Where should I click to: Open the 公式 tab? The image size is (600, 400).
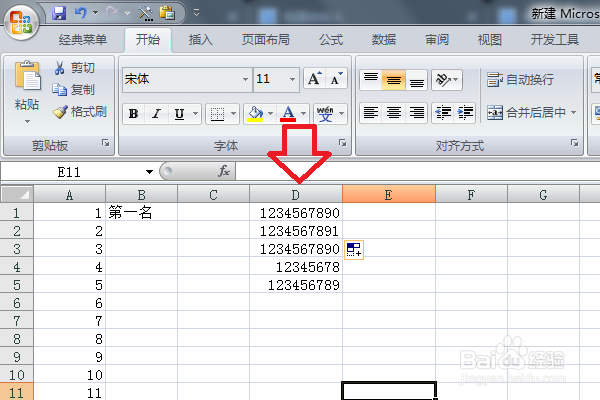(x=331, y=39)
